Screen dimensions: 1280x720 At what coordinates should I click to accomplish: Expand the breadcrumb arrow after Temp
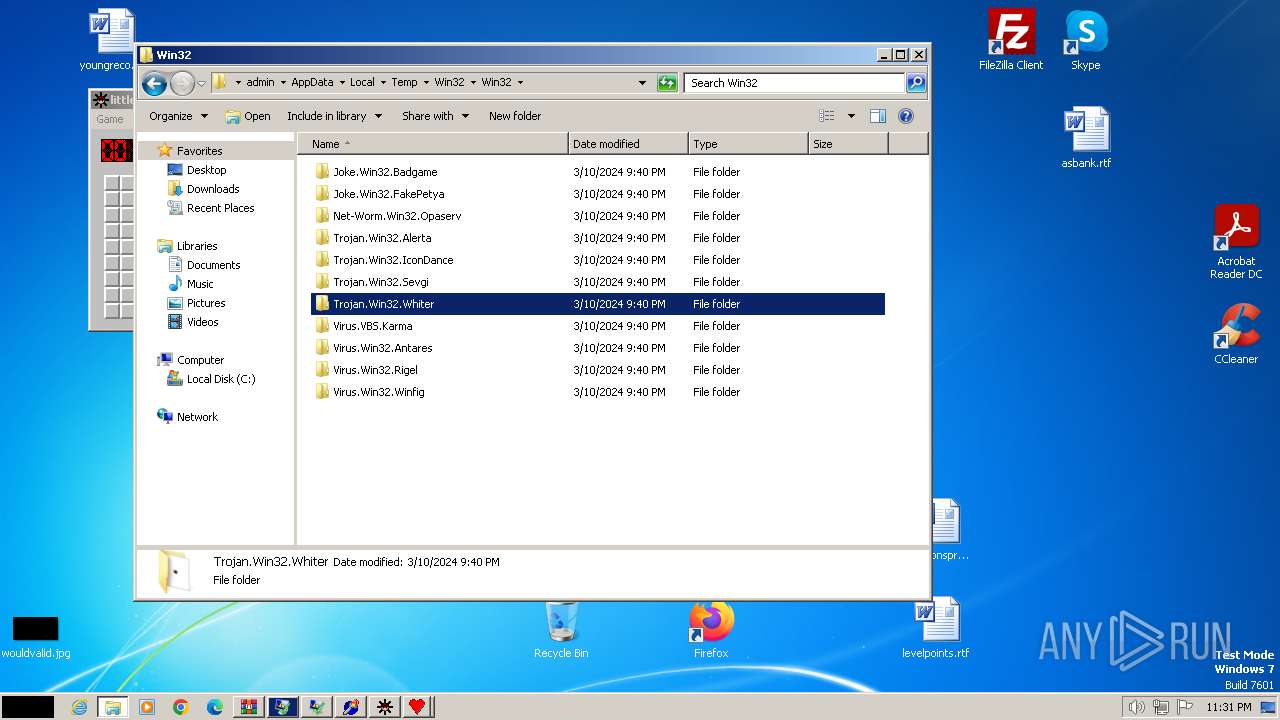click(425, 83)
